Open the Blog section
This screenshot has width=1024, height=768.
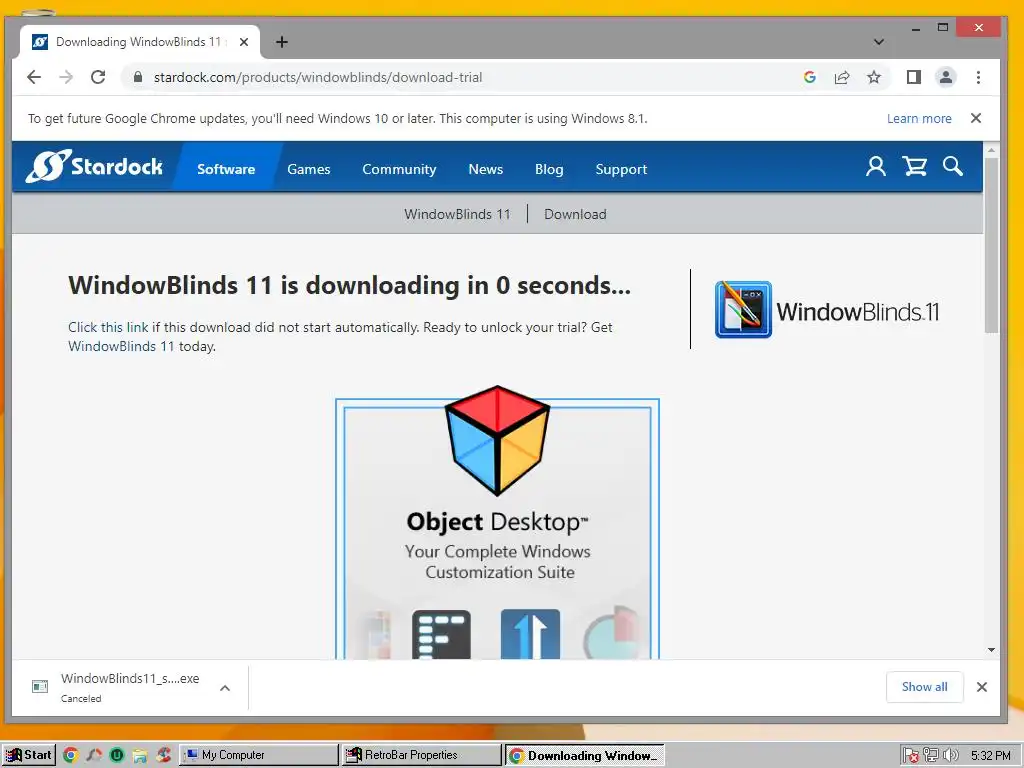pos(549,168)
